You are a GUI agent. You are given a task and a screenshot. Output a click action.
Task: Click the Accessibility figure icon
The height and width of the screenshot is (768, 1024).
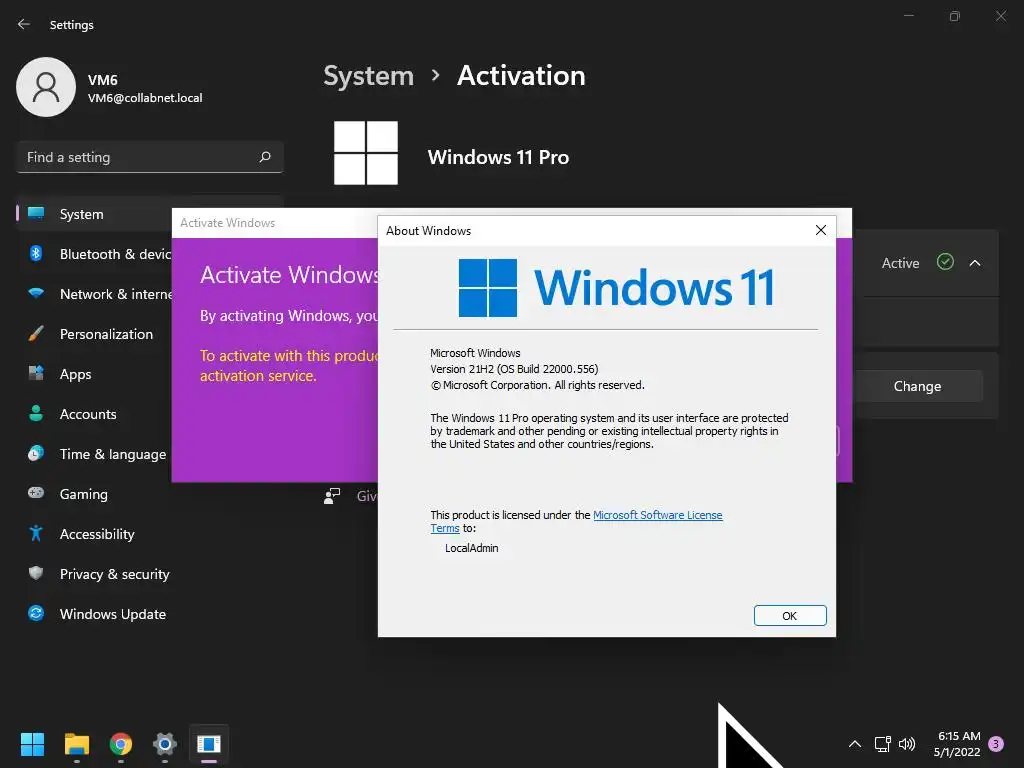click(x=36, y=533)
